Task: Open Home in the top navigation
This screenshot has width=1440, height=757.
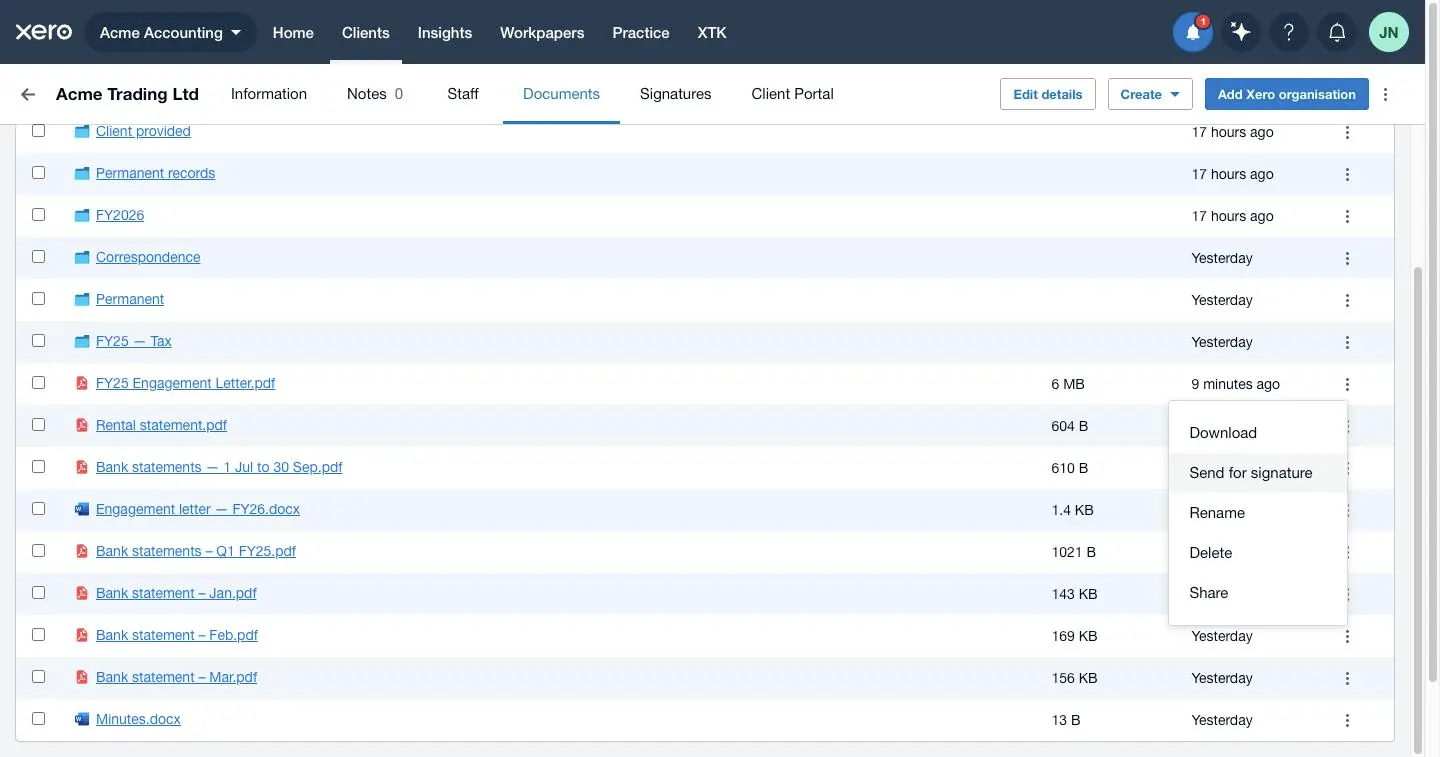Action: pyautogui.click(x=293, y=32)
